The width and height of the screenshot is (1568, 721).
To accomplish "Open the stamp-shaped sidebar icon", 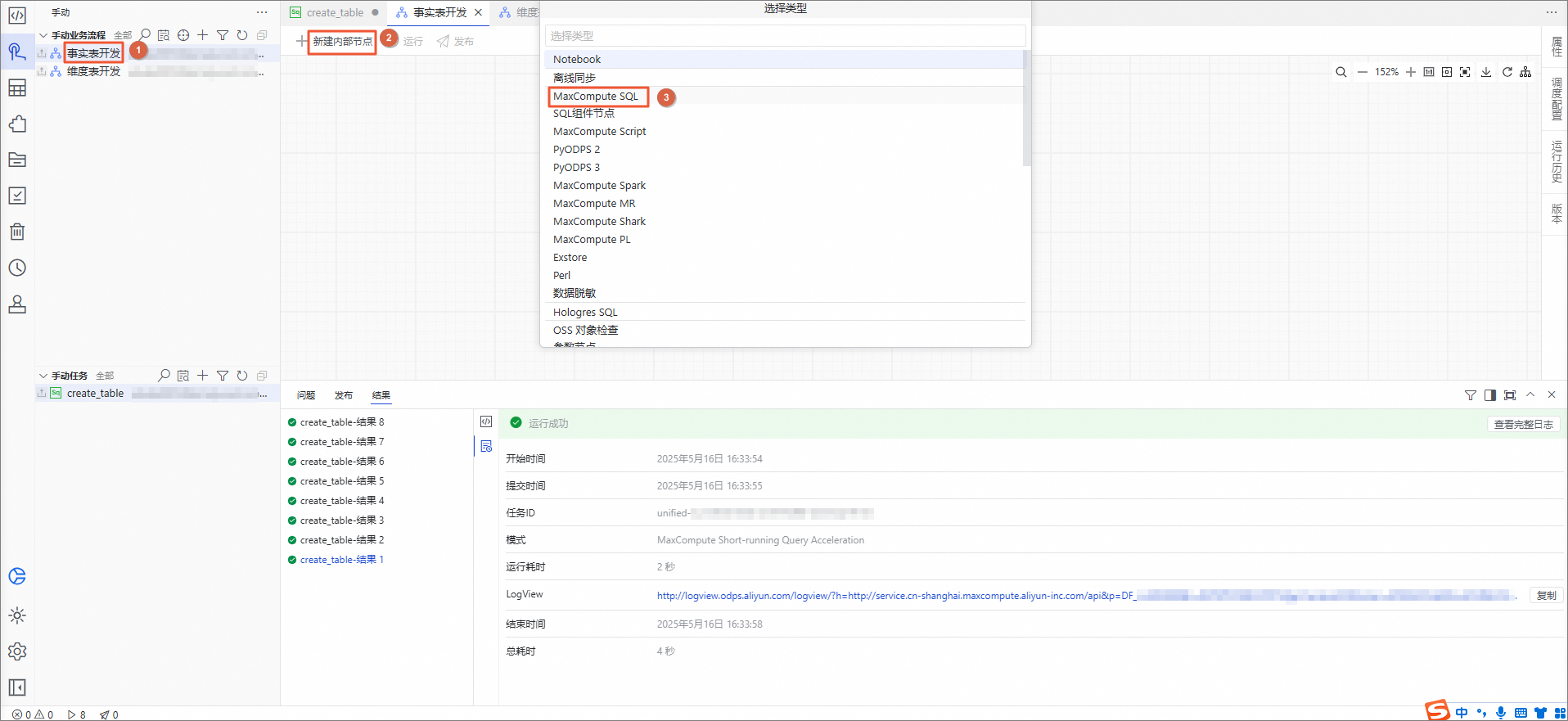I will click(17, 304).
